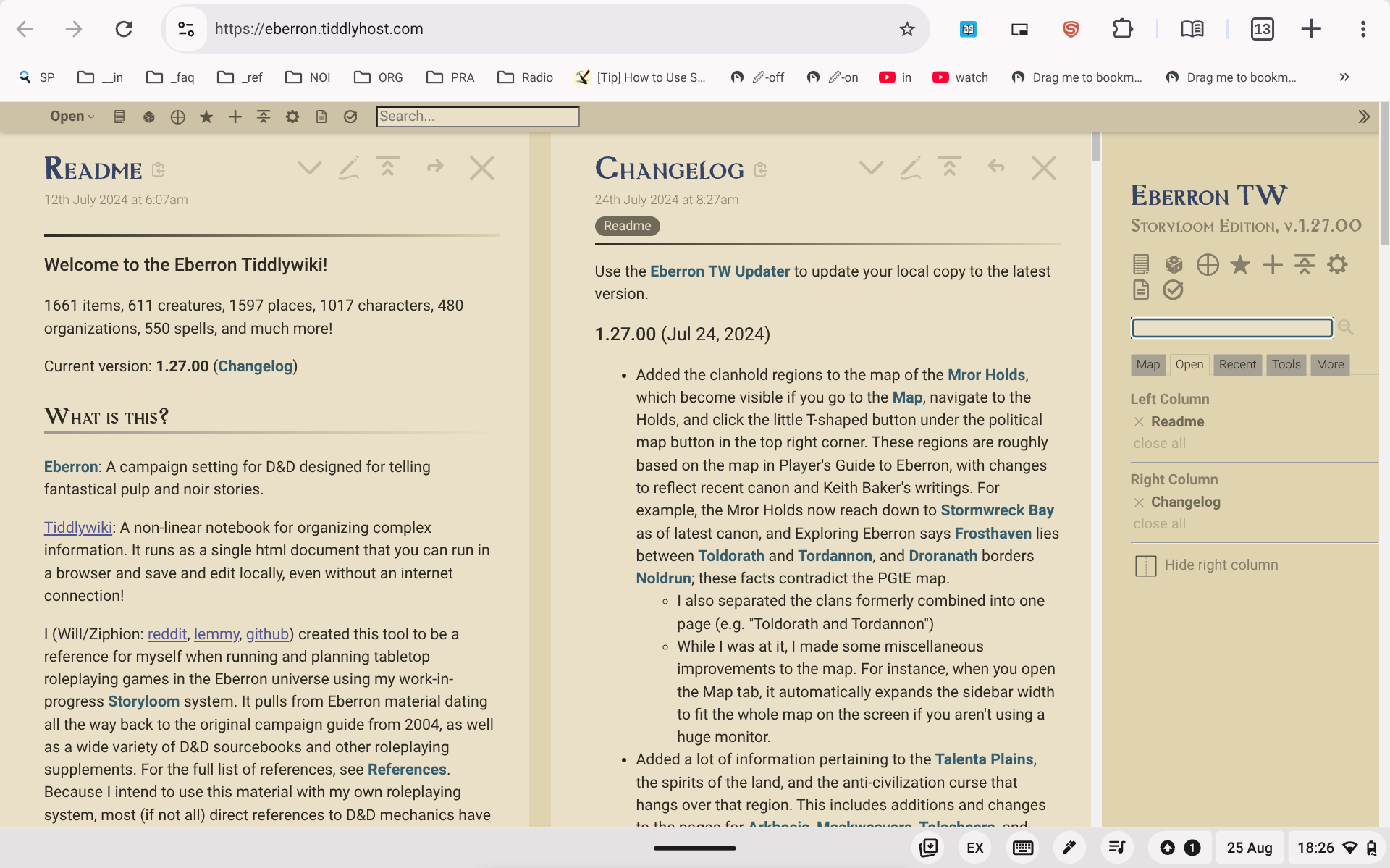Open the gear settings icon in the sidebar

[x=1337, y=264]
